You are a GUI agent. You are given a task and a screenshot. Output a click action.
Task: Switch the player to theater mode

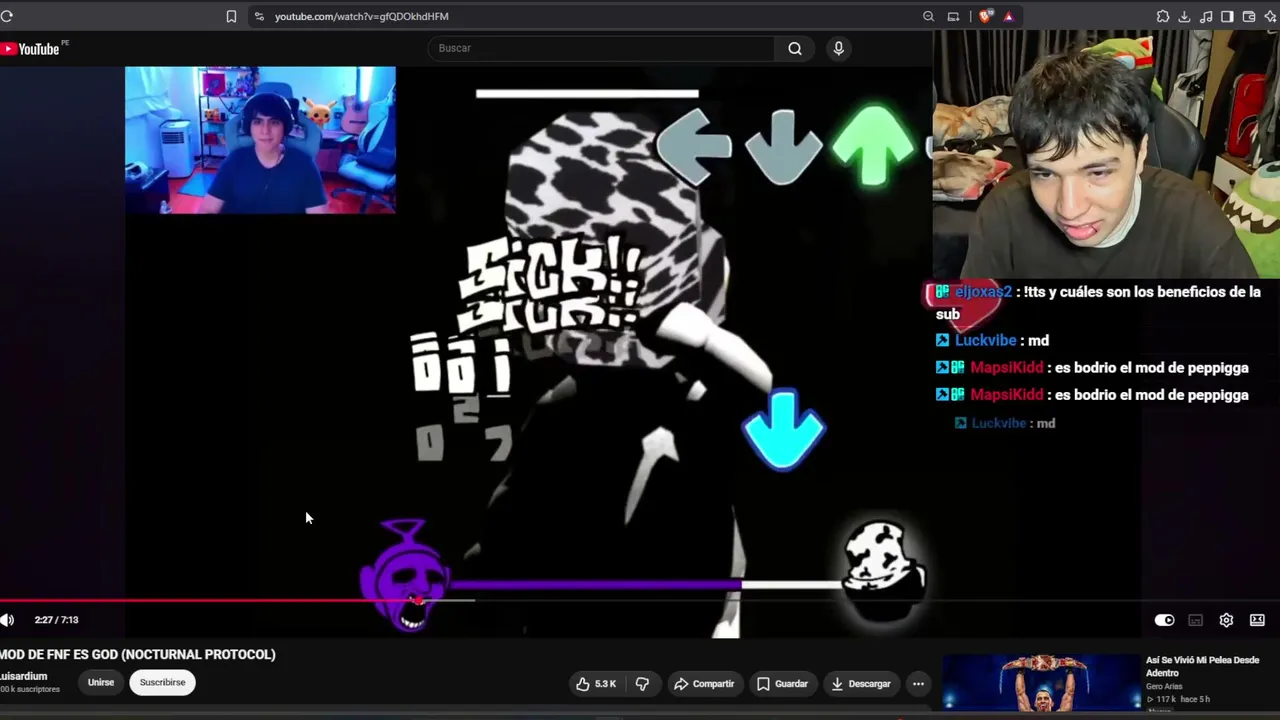click(x=1257, y=620)
